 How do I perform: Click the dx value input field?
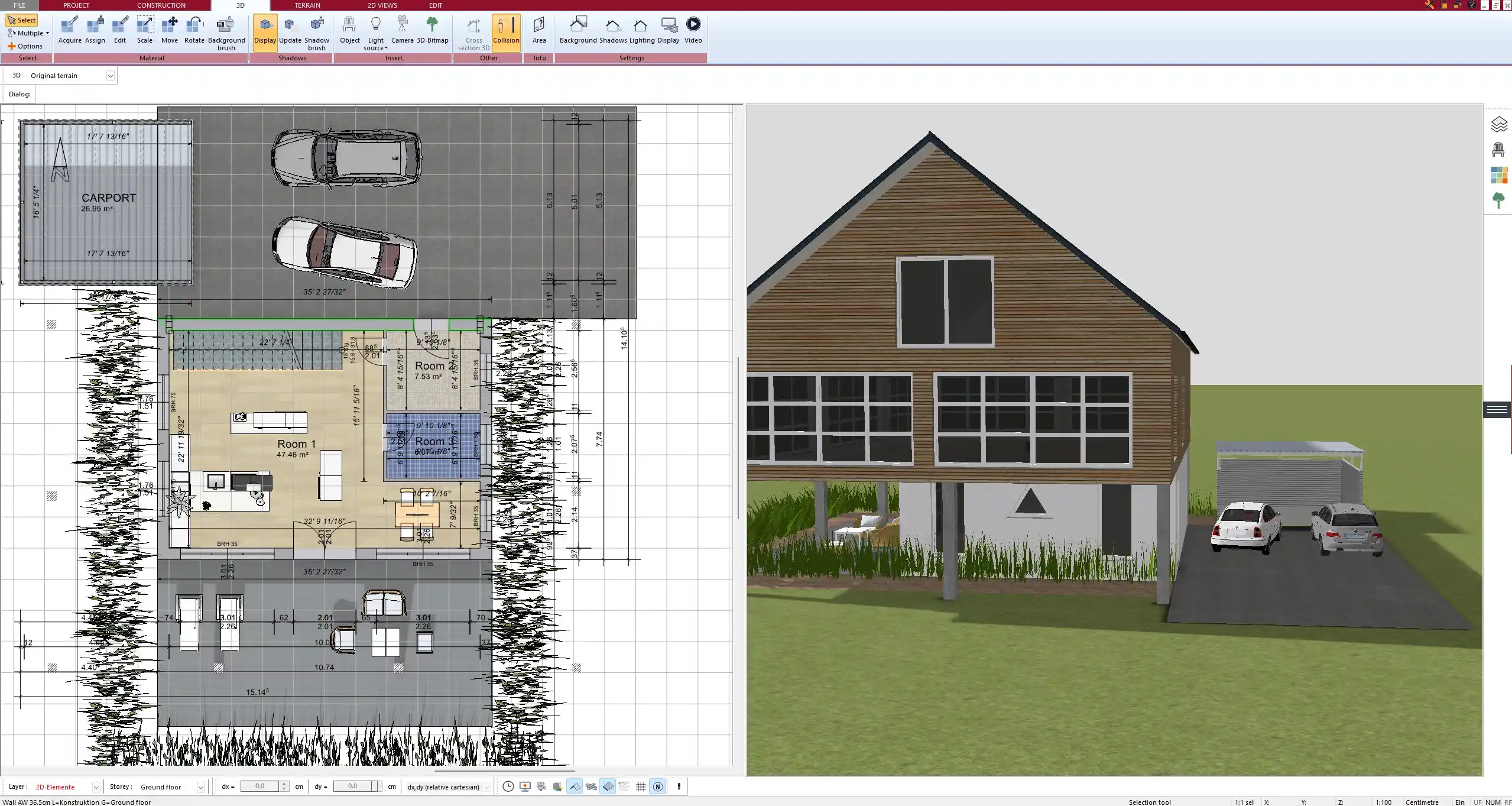click(x=260, y=786)
